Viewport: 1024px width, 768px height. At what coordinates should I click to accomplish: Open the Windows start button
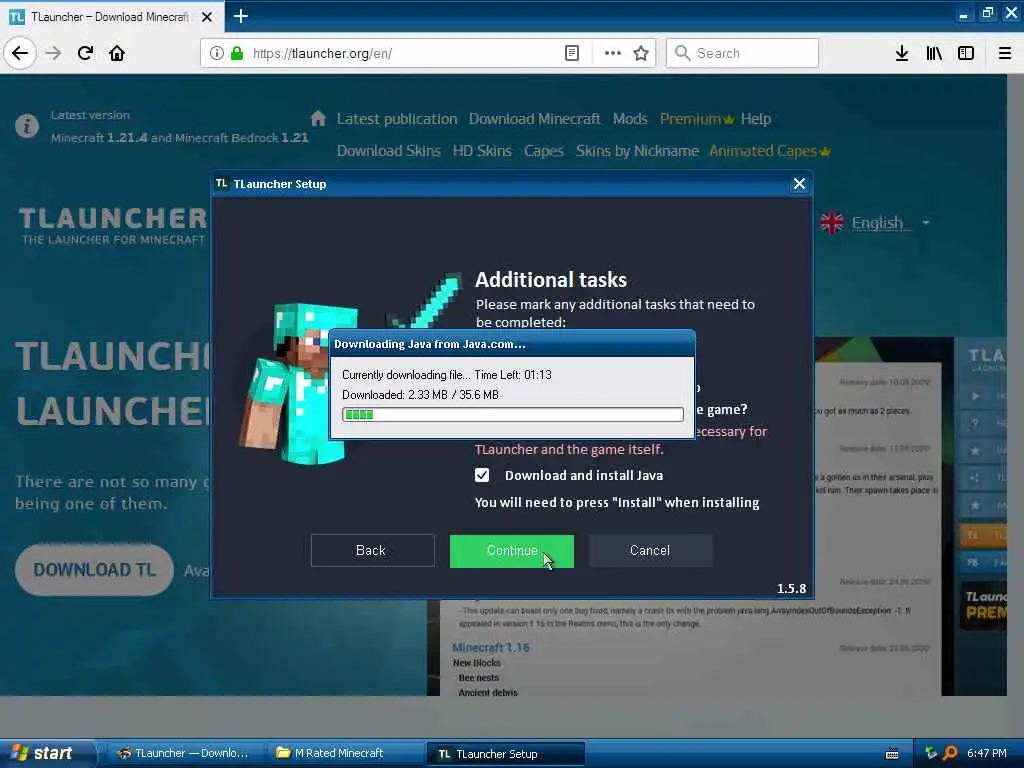47,753
